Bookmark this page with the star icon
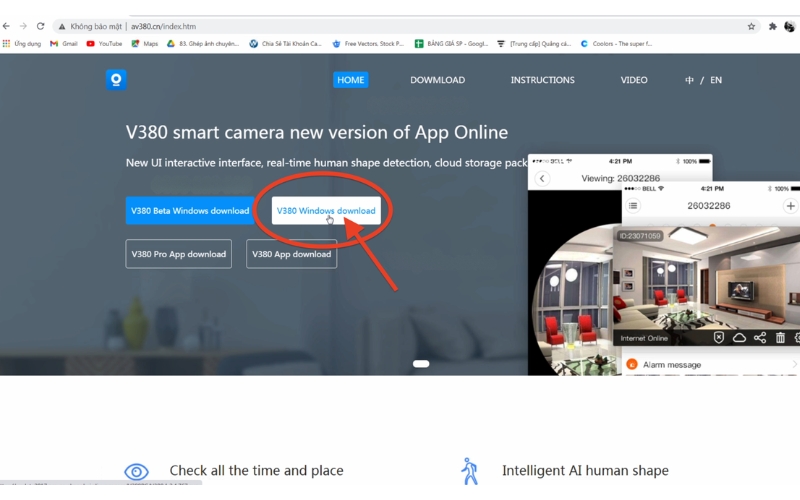Image resolution: width=800 pixels, height=500 pixels. click(751, 27)
